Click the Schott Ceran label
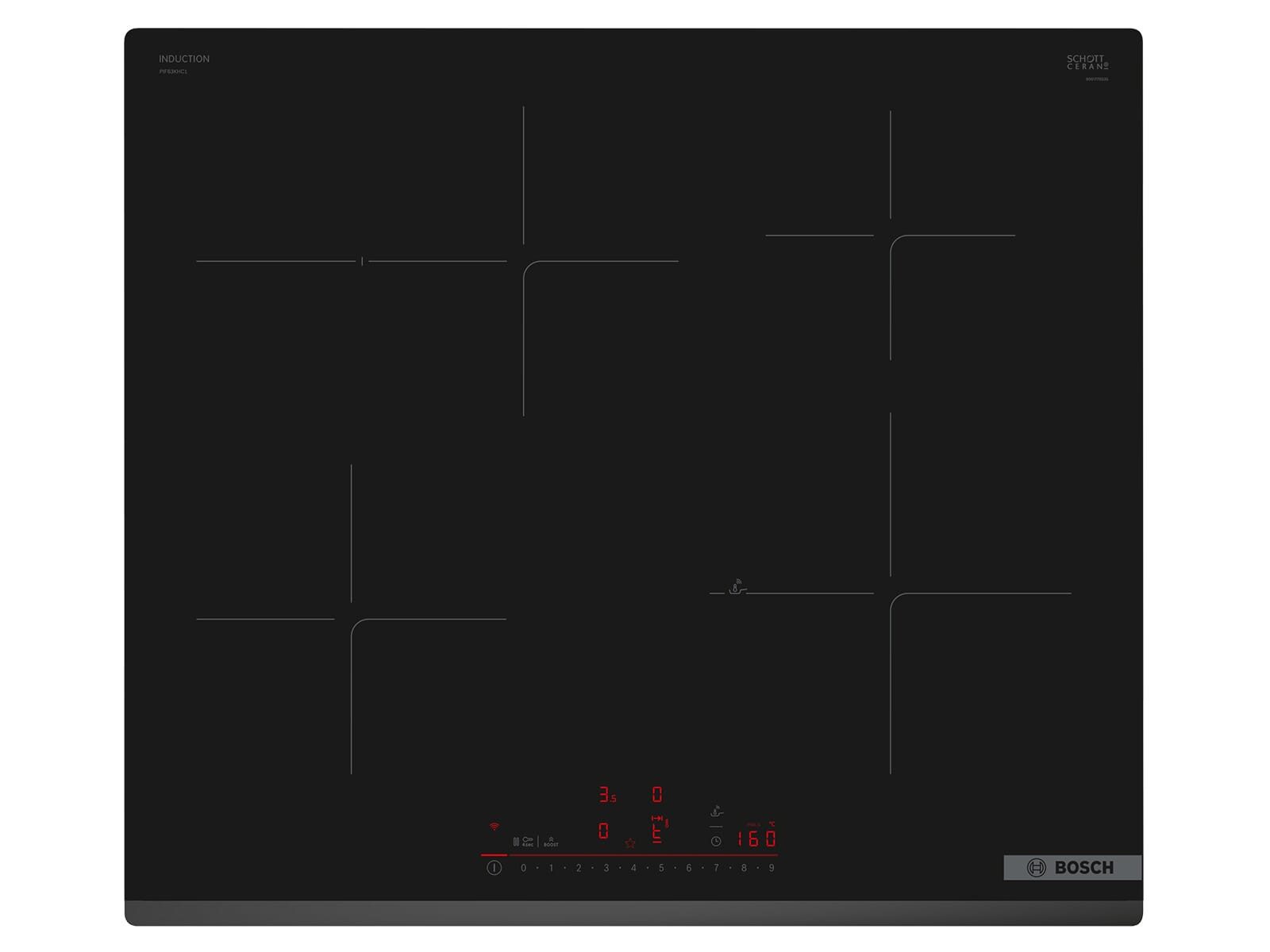Screen dimensions: 1270x952 coord(1087,63)
